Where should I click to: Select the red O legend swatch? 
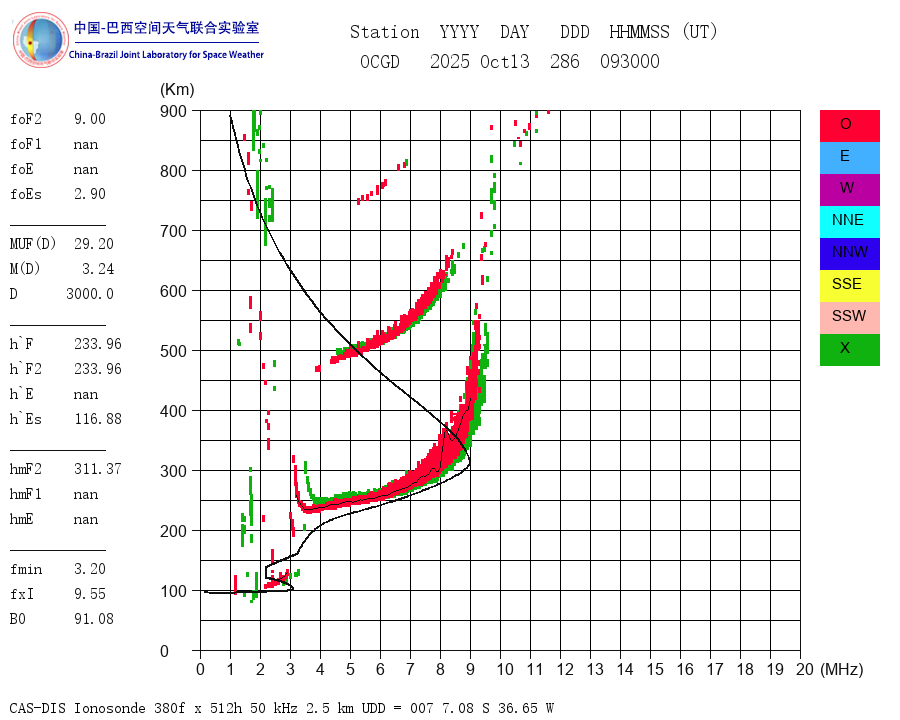[x=849, y=126]
